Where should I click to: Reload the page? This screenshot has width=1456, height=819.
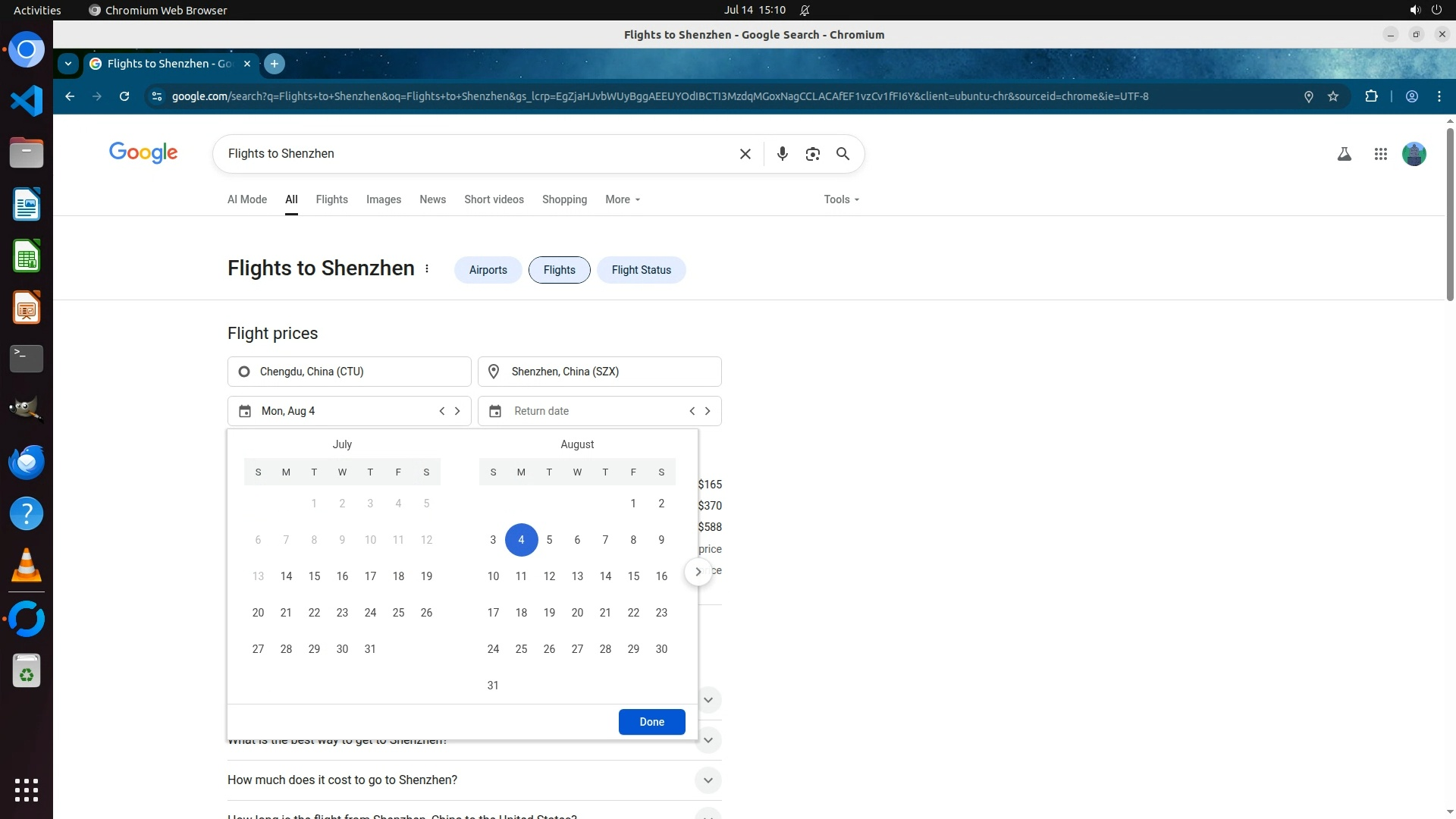pyautogui.click(x=124, y=96)
